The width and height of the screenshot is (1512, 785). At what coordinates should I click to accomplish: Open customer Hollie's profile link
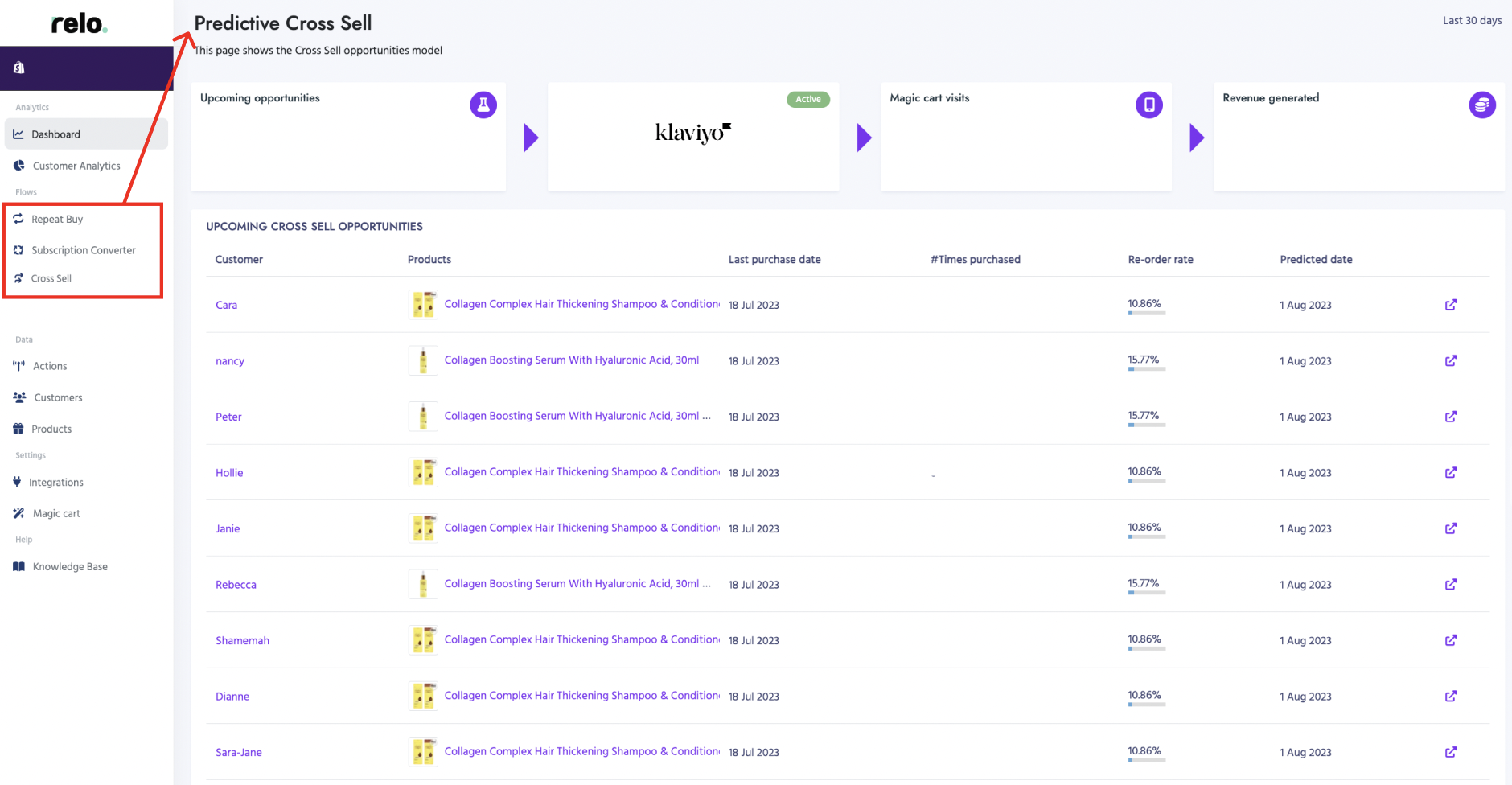click(x=229, y=473)
